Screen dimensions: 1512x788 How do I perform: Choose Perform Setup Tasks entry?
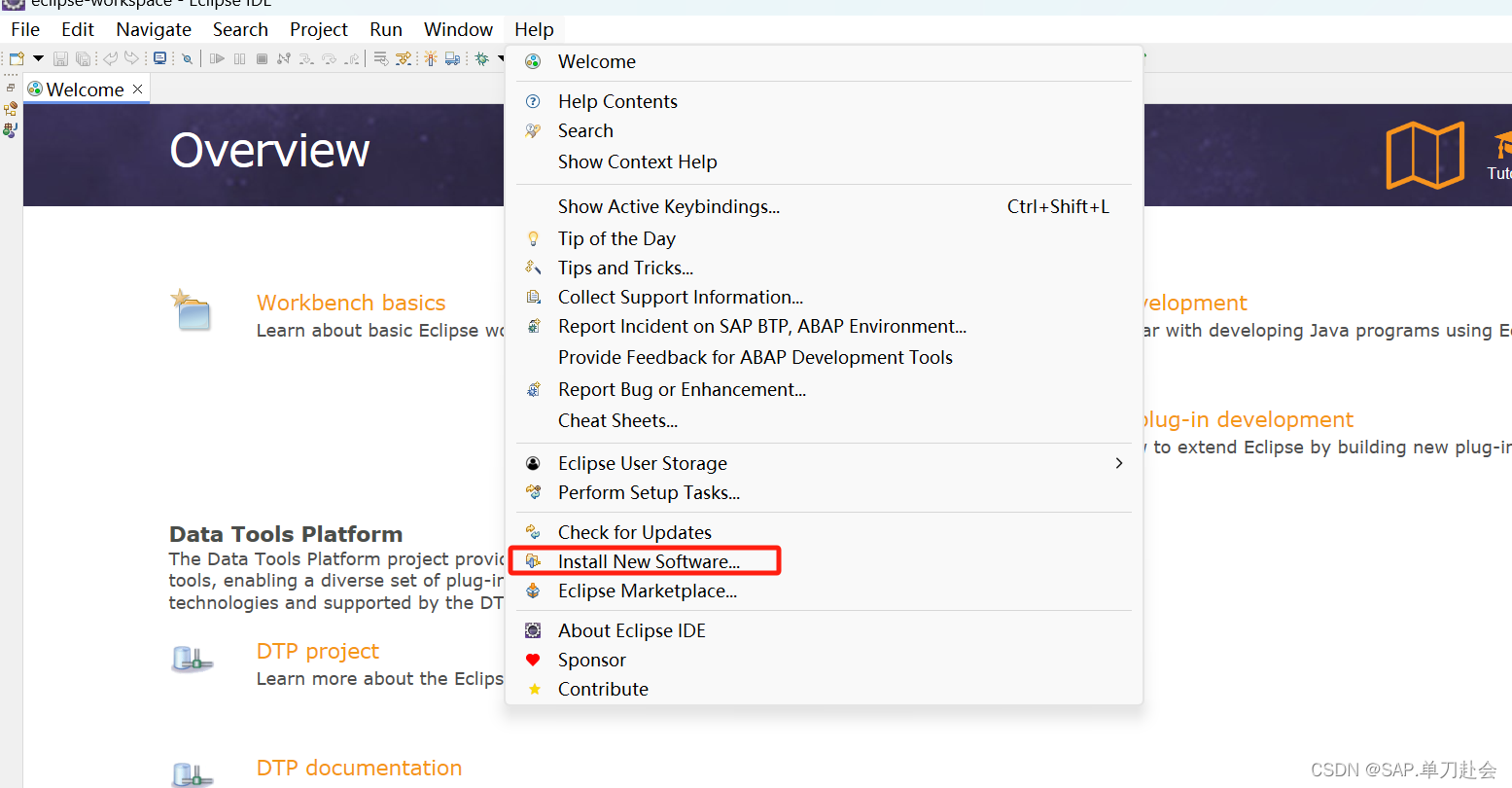(x=824, y=492)
